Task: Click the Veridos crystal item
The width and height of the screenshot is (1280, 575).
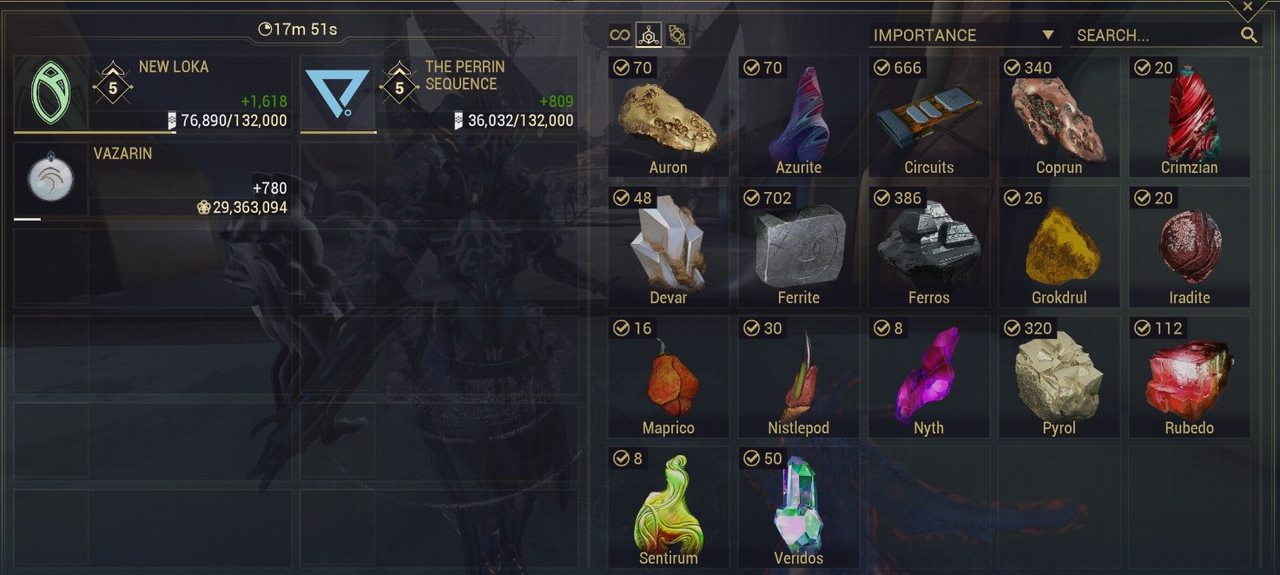Action: tap(798, 507)
